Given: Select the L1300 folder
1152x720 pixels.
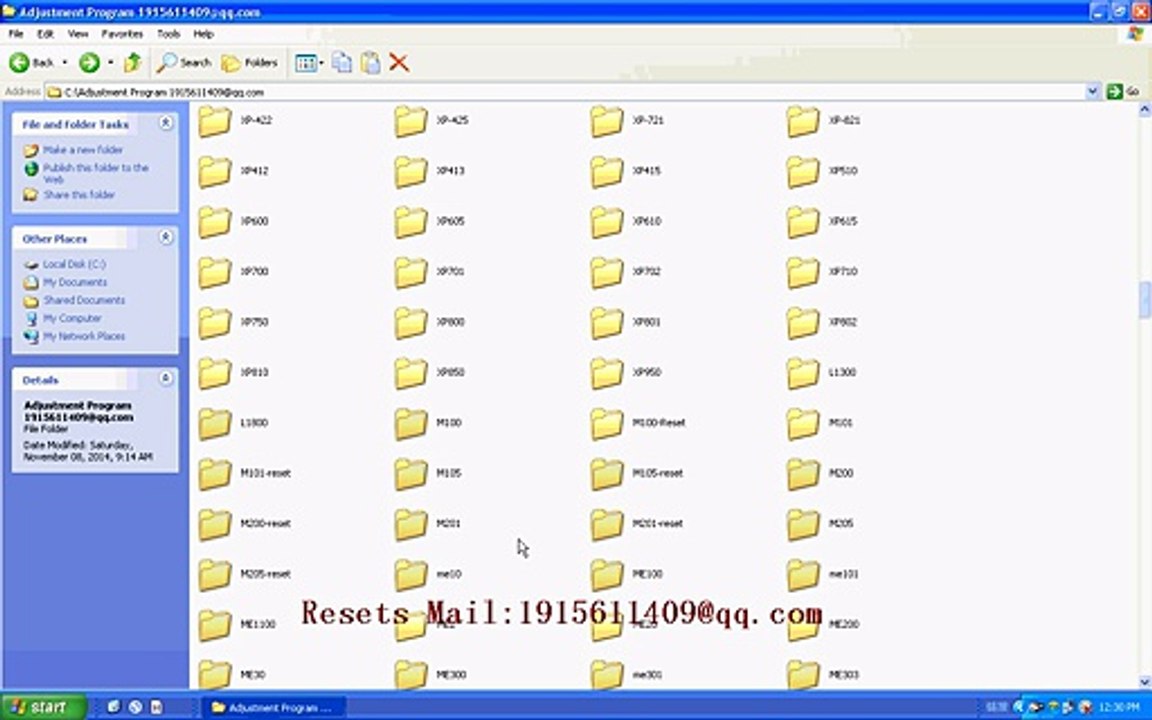Looking at the screenshot, I should (821, 373).
